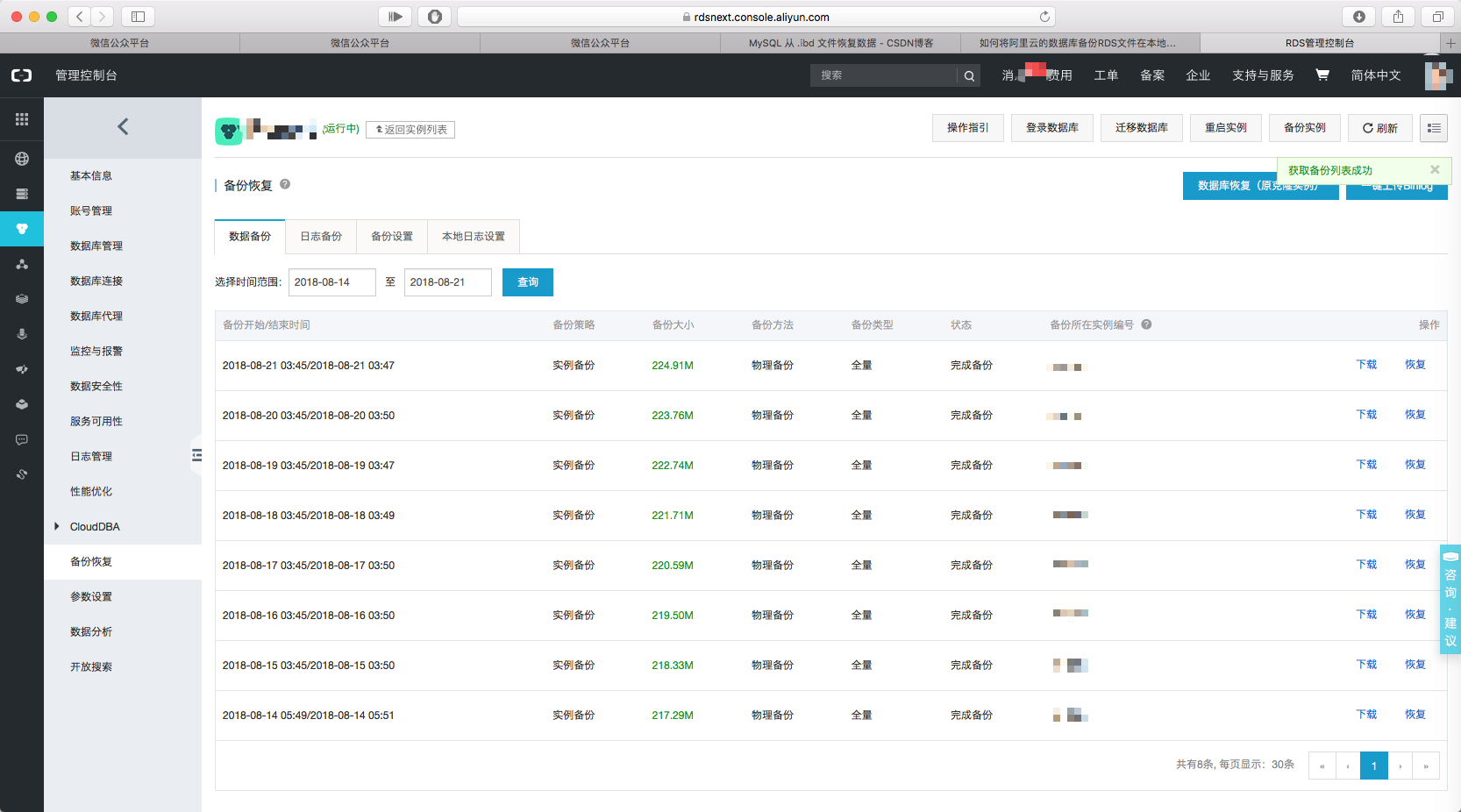Expand the CloudDBA tree item
Viewport: 1461px width, 812px height.
pos(57,526)
